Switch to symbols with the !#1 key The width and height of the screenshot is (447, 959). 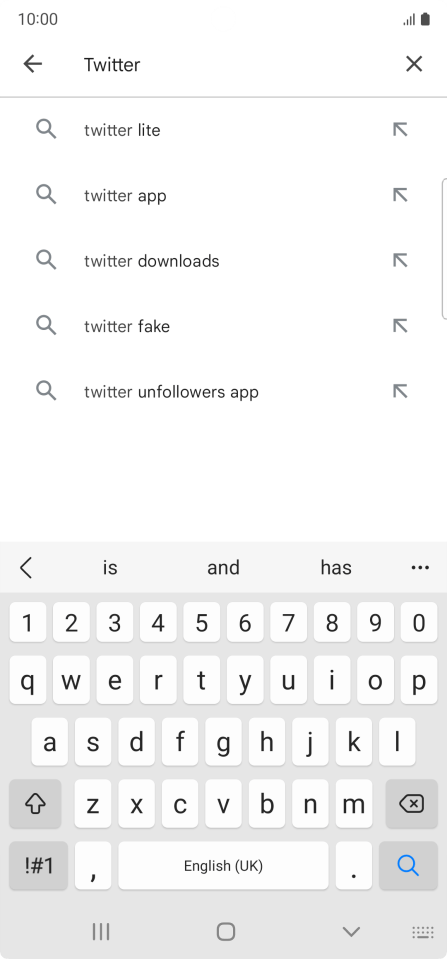39,865
